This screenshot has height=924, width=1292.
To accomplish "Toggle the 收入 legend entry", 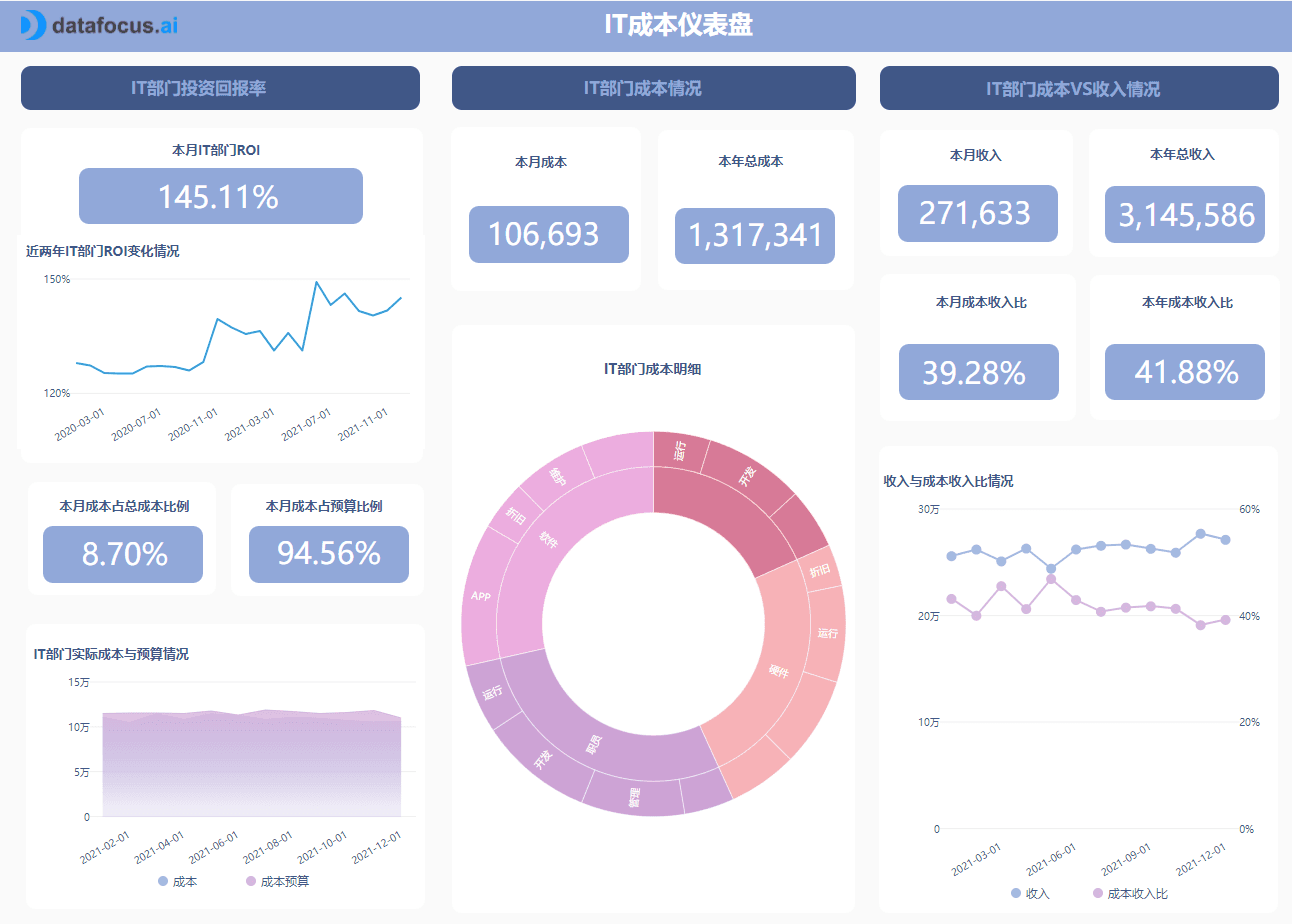I will pyautogui.click(x=1030, y=893).
